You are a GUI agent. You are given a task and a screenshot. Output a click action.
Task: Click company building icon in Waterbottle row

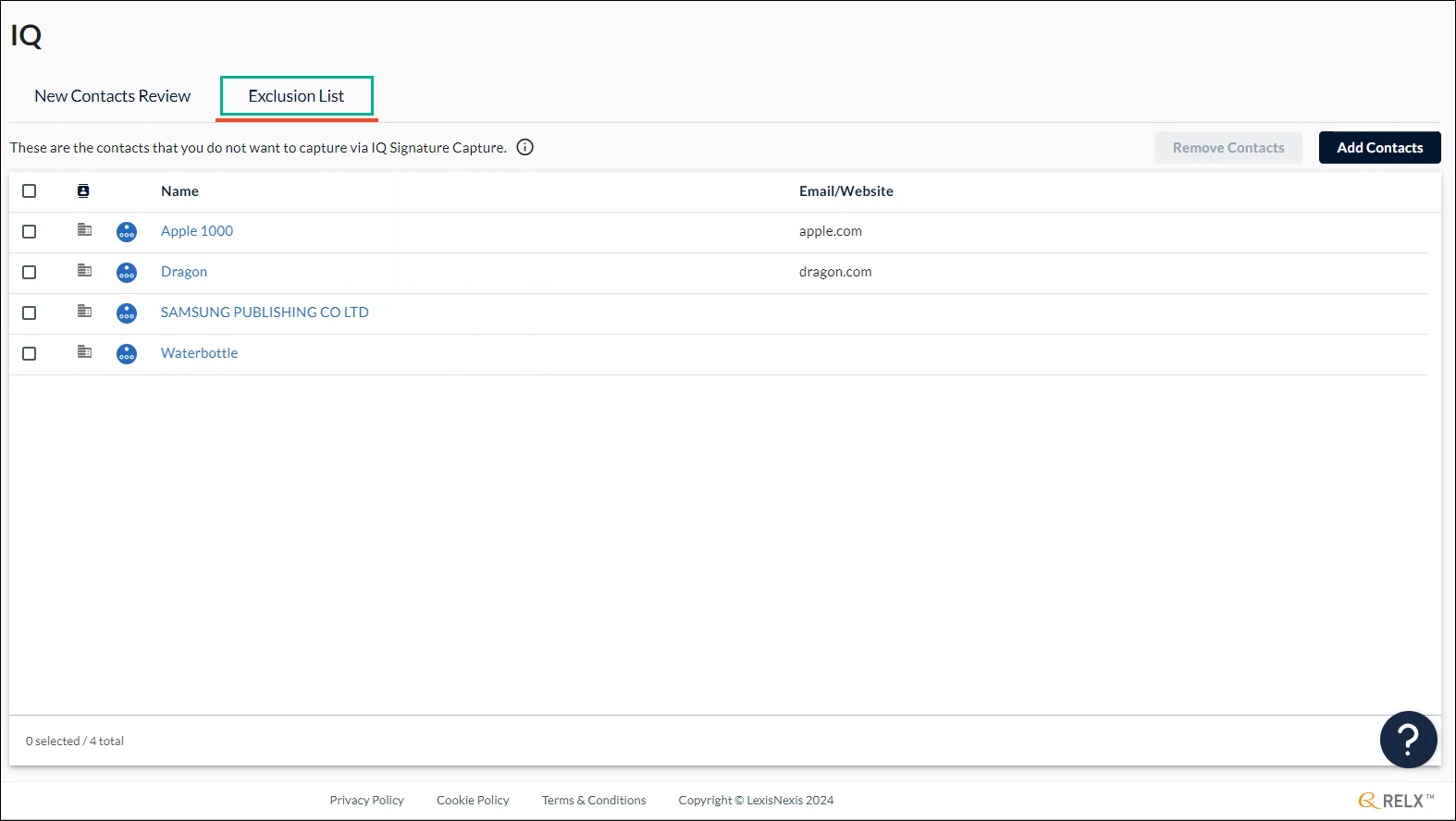(84, 351)
